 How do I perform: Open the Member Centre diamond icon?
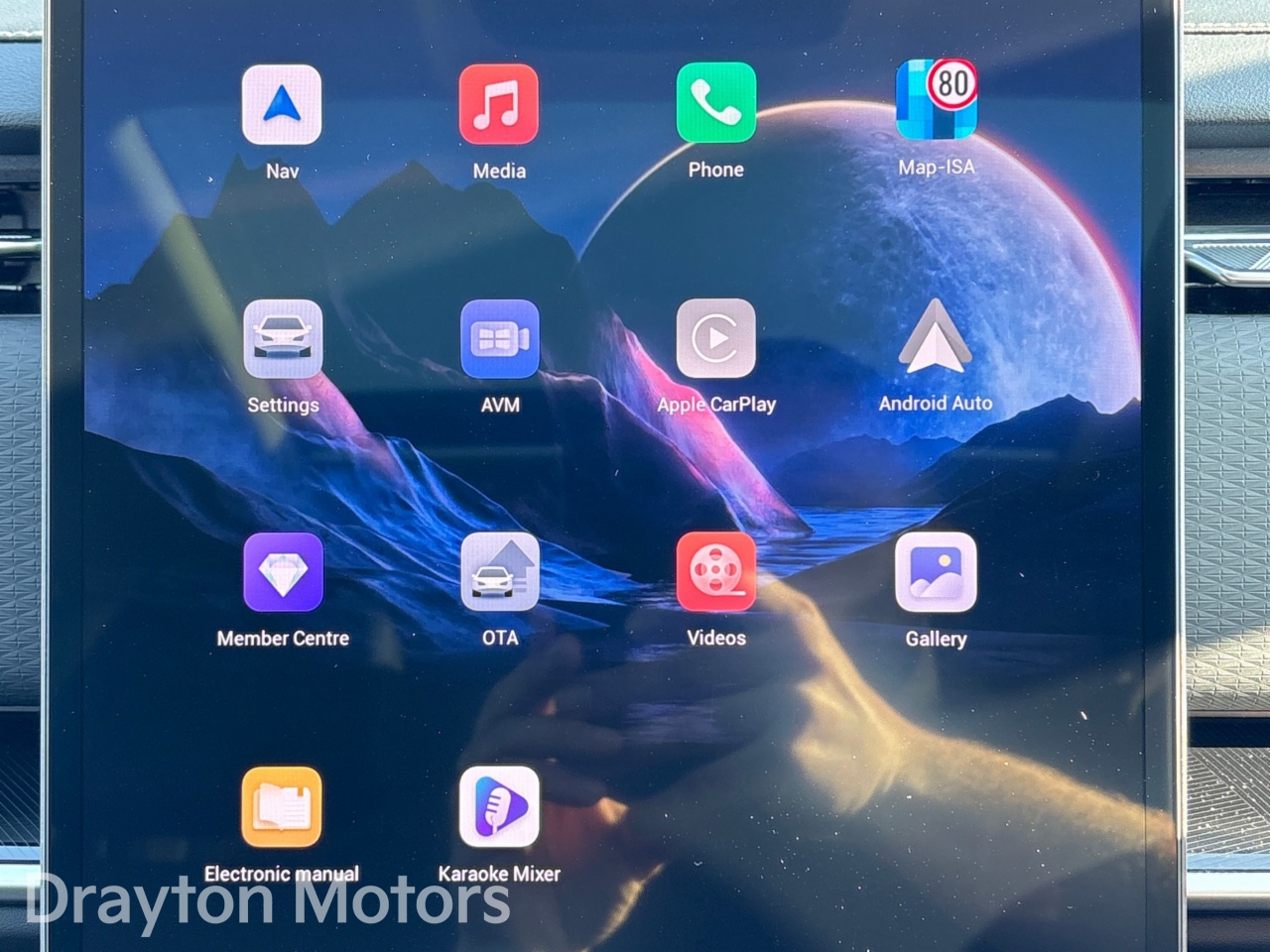tap(283, 572)
